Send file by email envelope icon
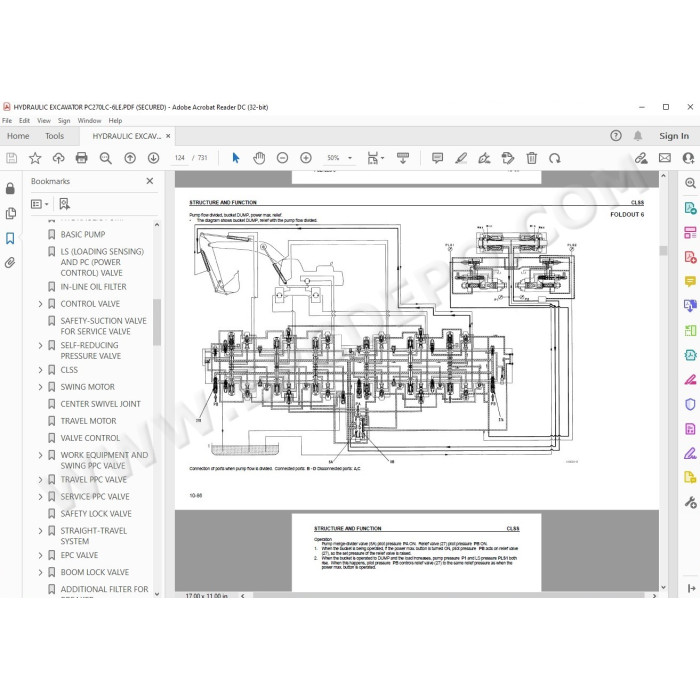Screen dimensions: 700x700 (665, 158)
